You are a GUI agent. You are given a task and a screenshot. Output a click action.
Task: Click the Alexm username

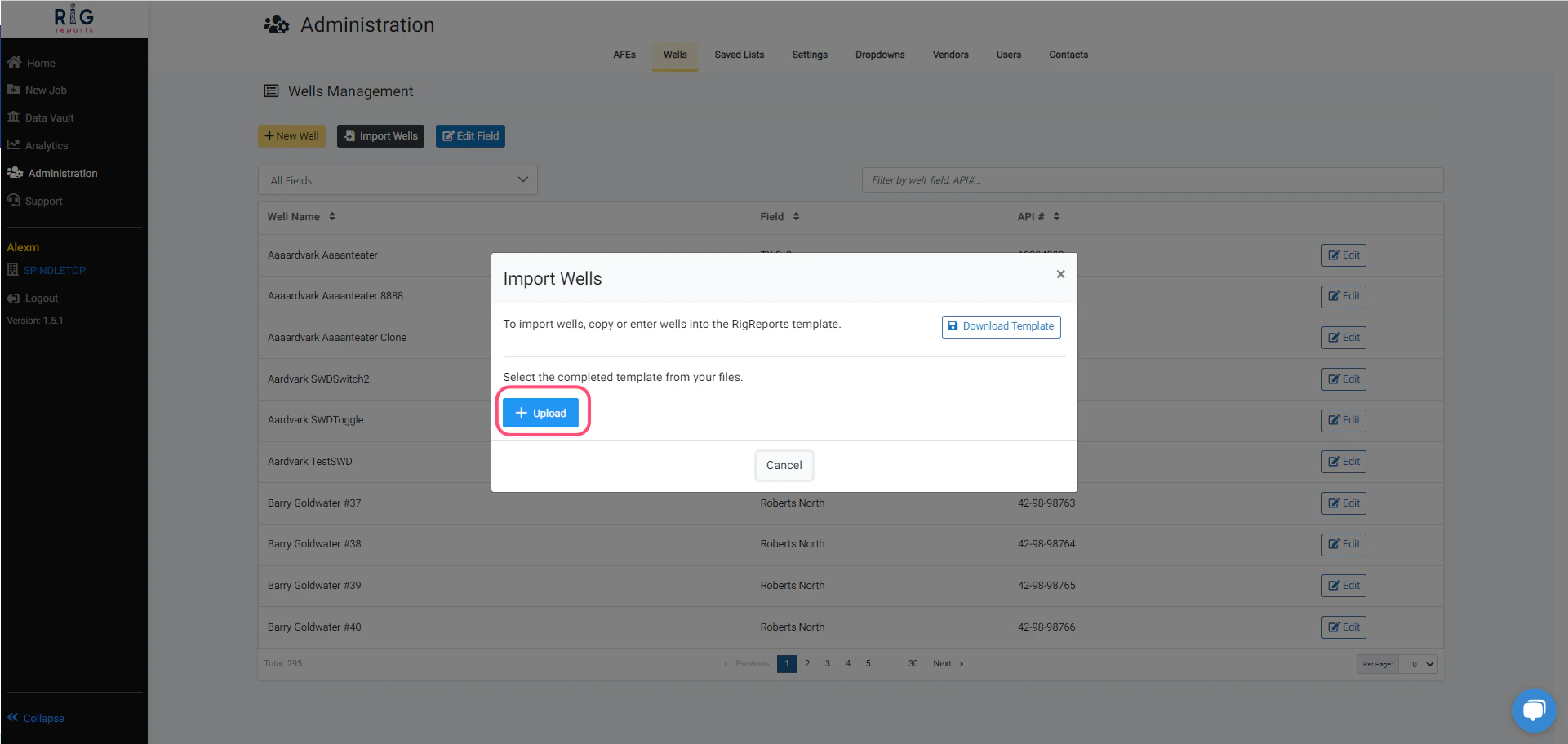[23, 247]
